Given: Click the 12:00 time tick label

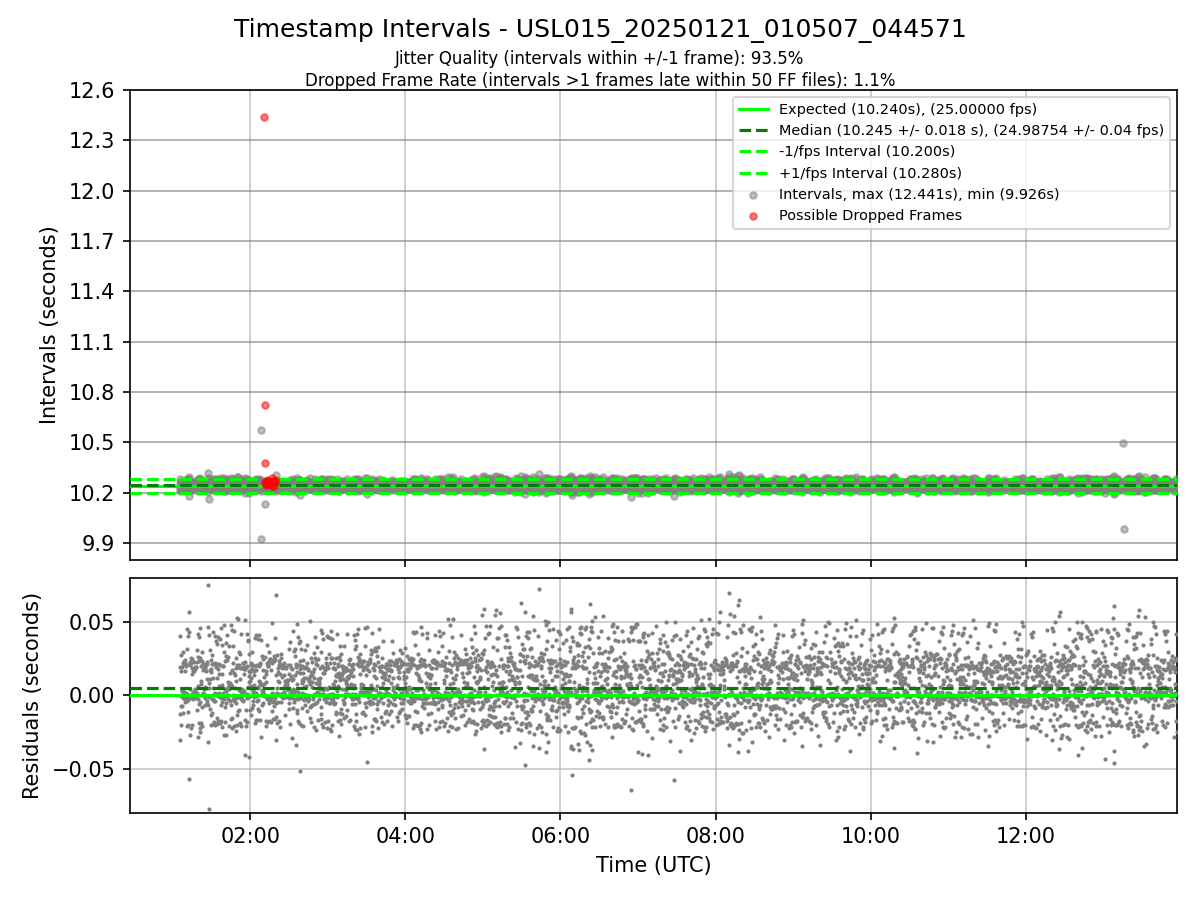Looking at the screenshot, I should point(1026,836).
